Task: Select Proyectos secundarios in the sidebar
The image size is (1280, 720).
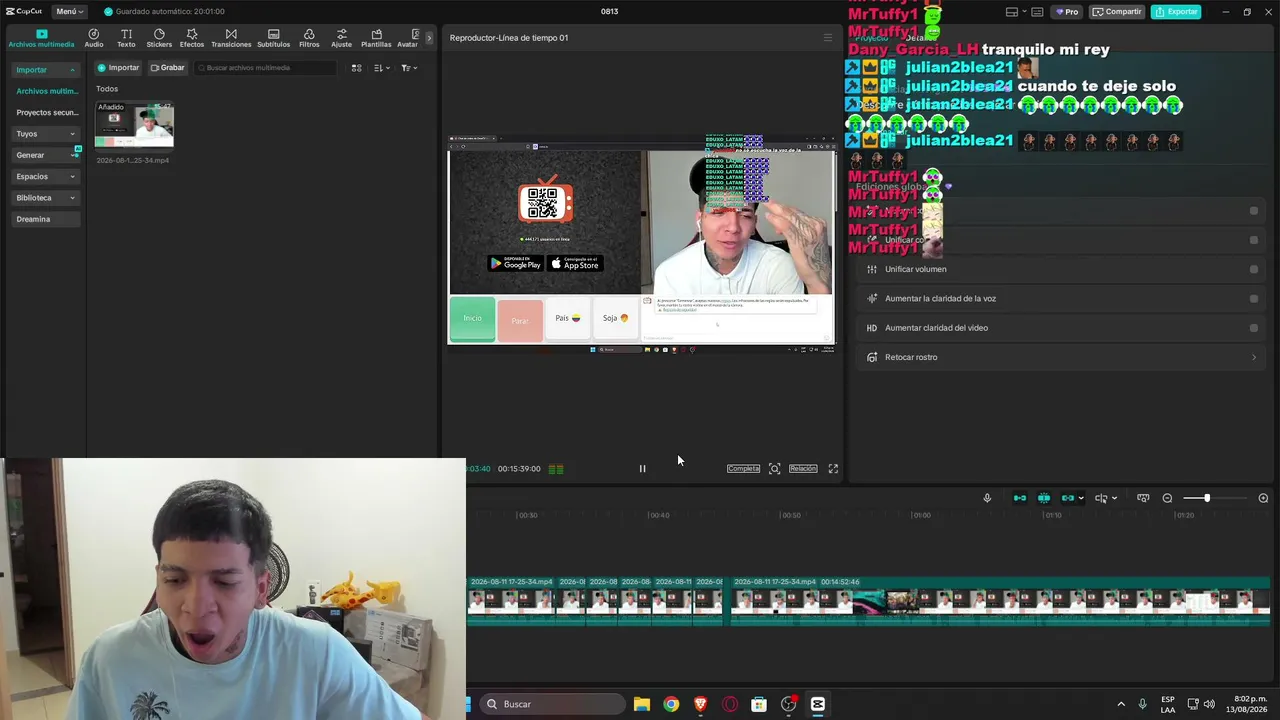Action: click(x=46, y=112)
